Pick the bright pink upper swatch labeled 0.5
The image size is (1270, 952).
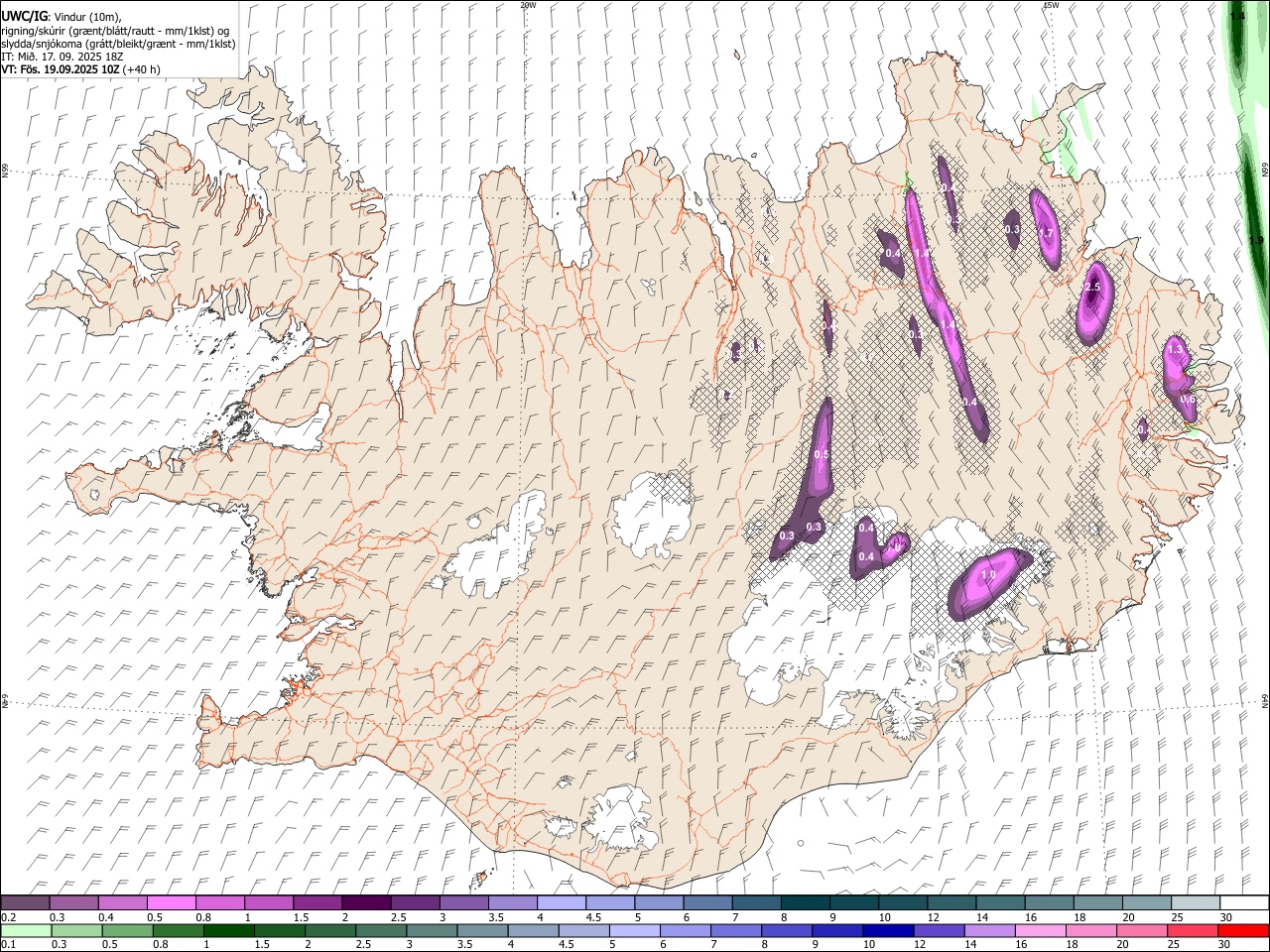[172, 902]
